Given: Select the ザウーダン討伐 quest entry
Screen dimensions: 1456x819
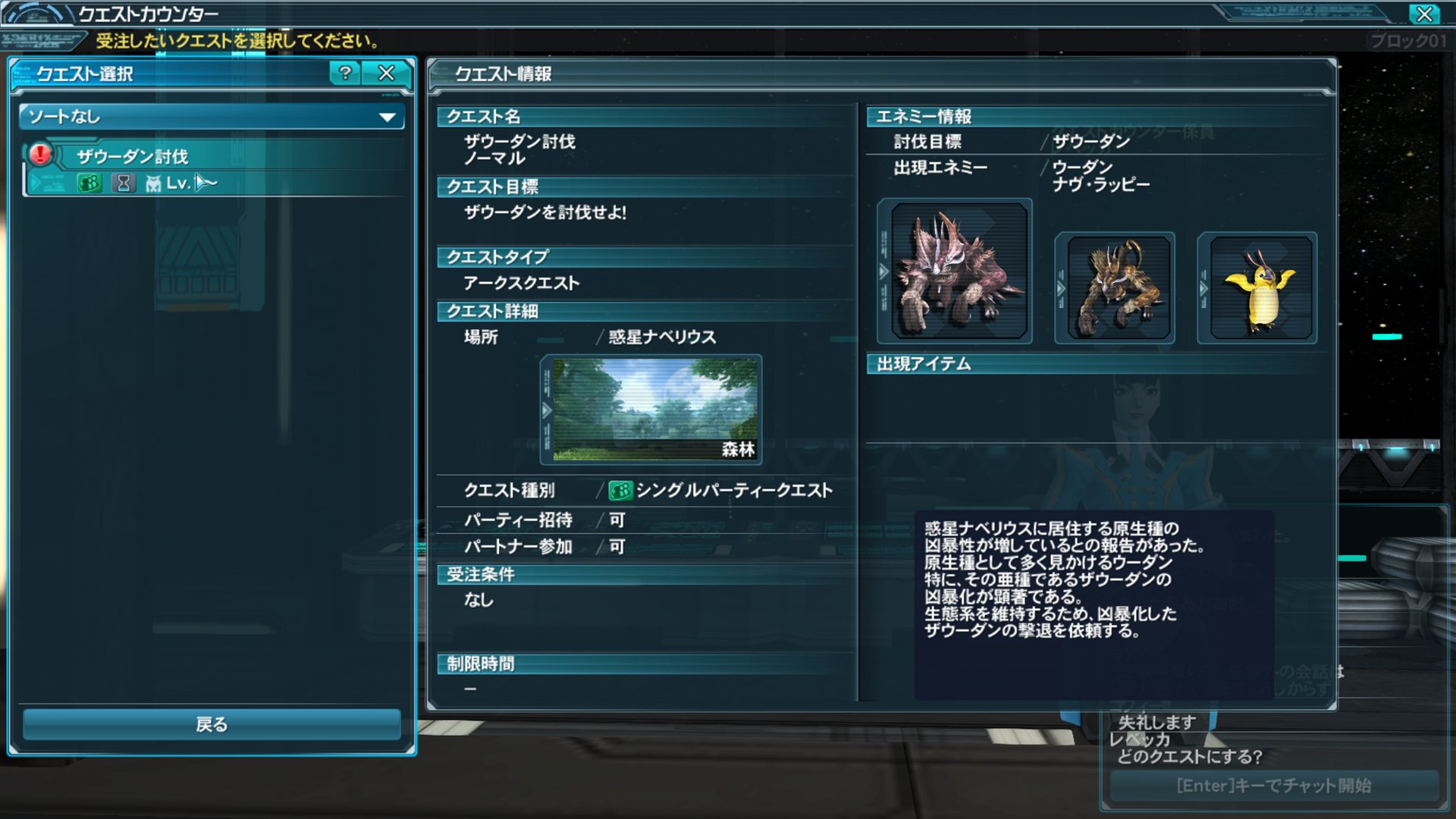Looking at the screenshot, I should click(215, 169).
